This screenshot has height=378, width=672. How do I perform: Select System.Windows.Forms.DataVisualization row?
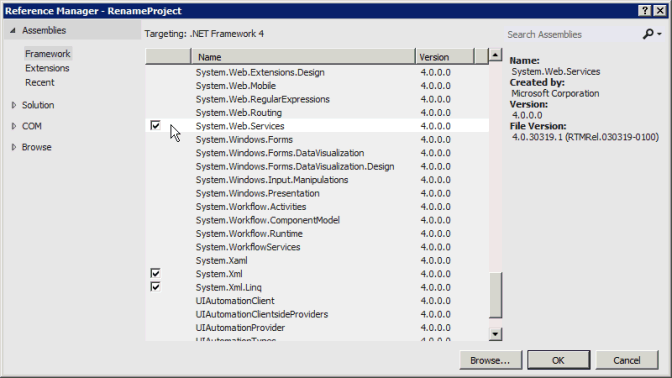[317, 153]
